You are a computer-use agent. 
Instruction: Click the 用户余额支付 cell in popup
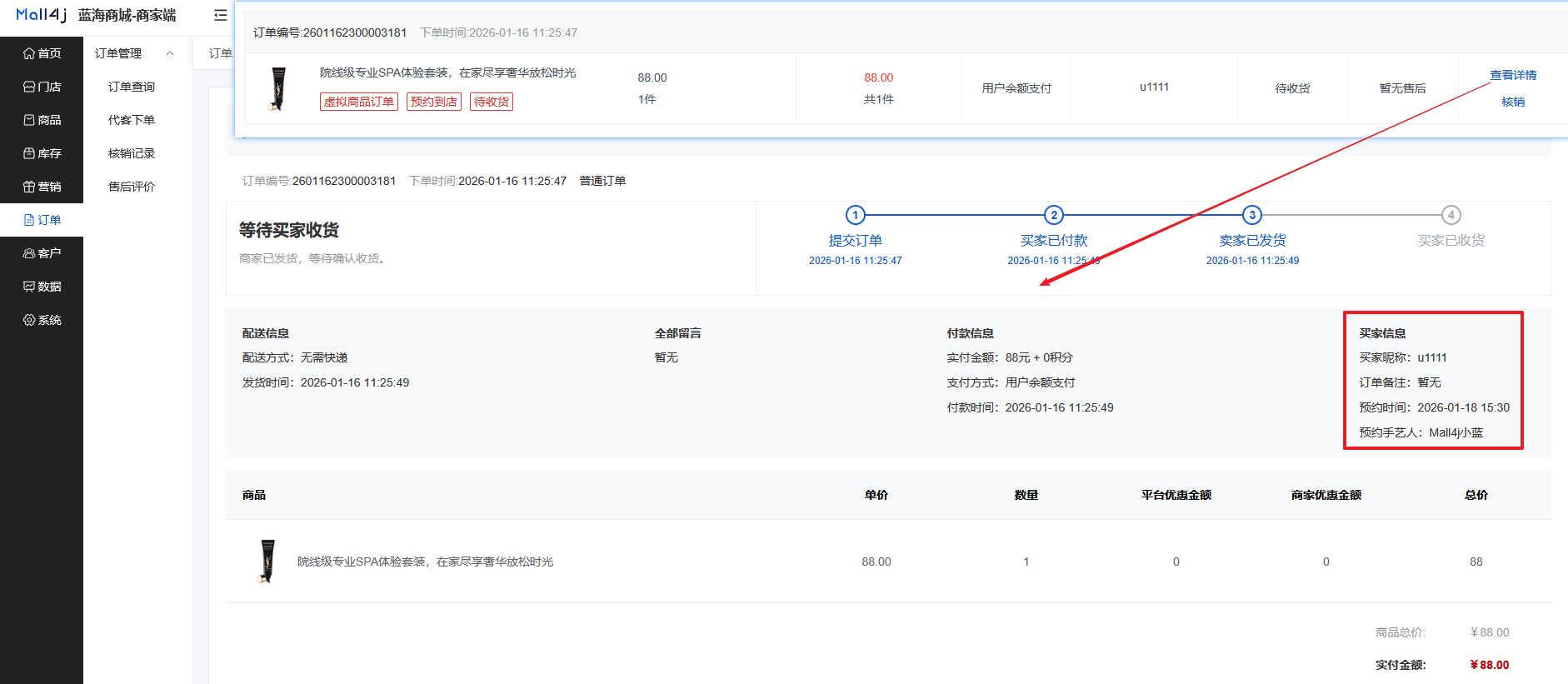pos(1016,88)
